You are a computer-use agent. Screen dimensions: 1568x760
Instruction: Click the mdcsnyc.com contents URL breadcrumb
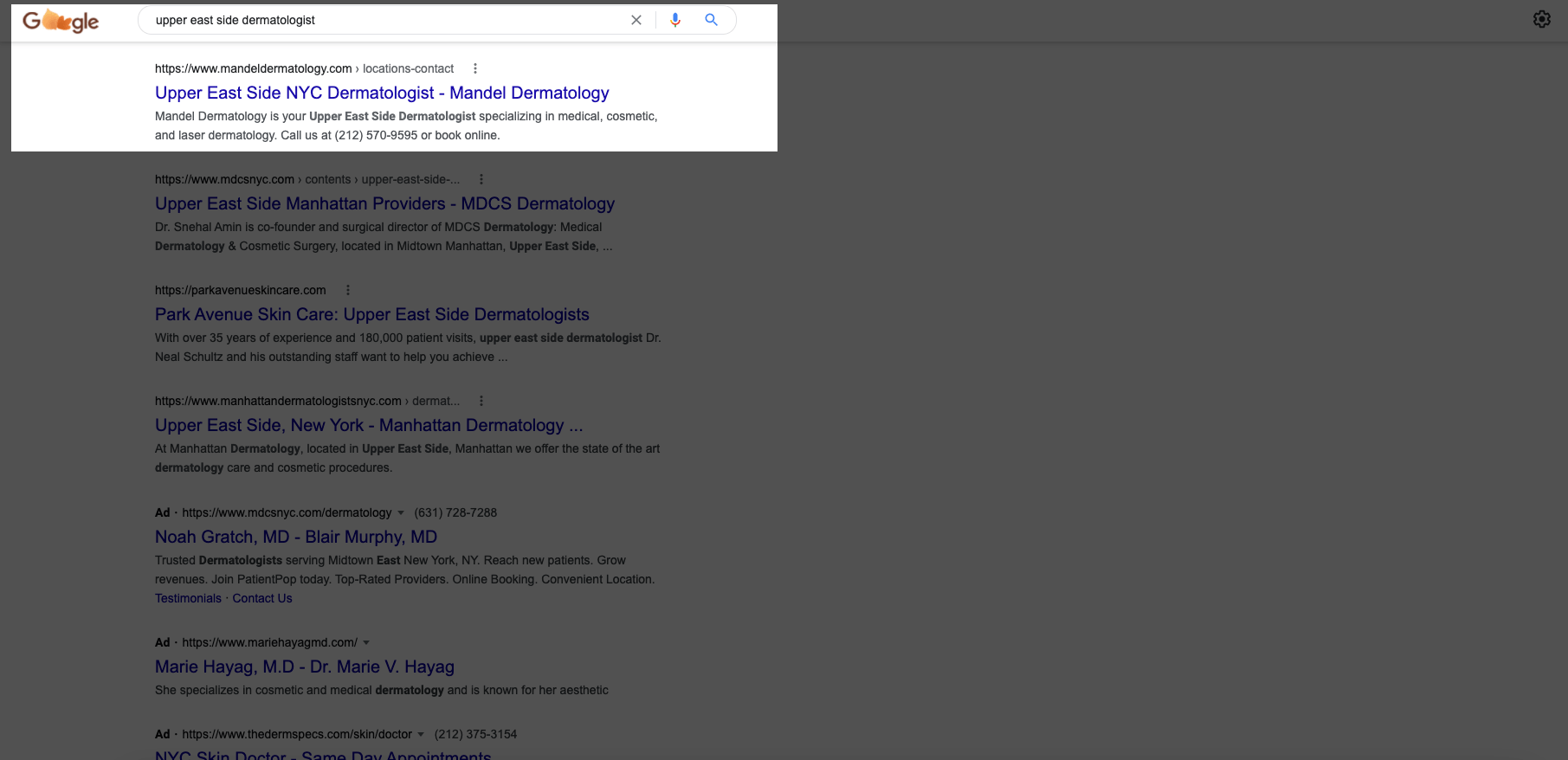[x=307, y=179]
